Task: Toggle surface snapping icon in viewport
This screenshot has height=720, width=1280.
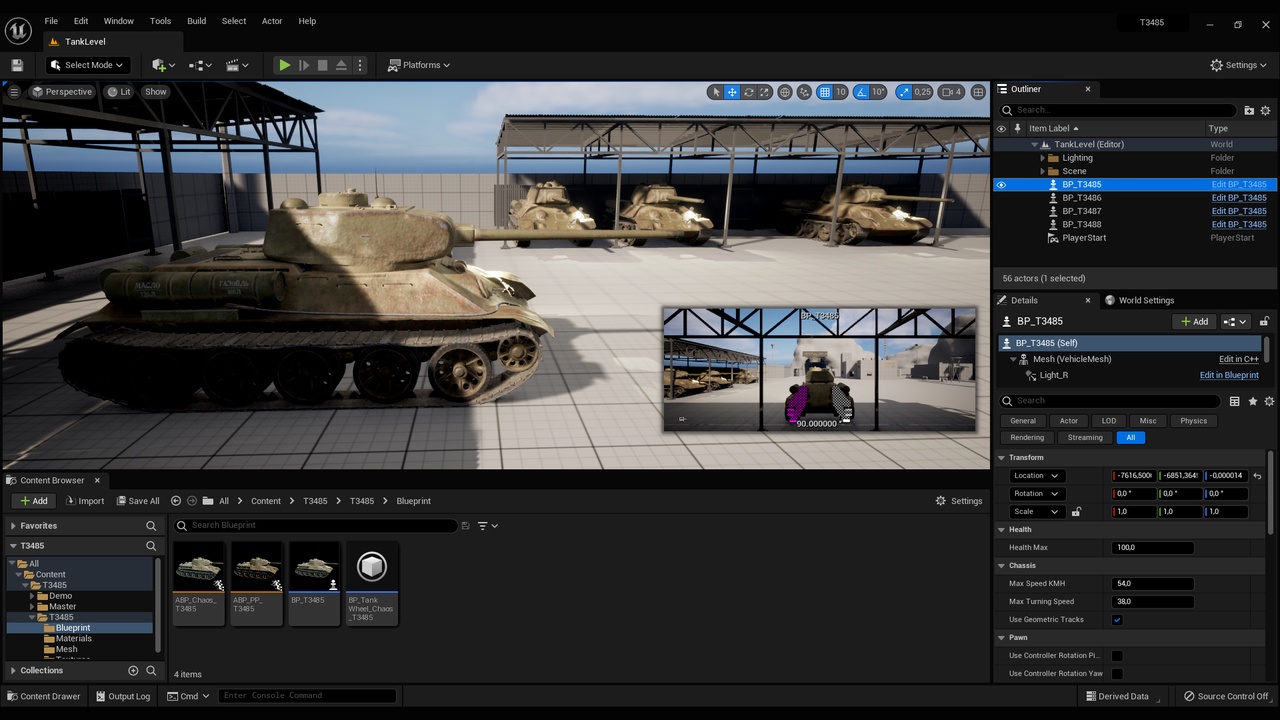Action: 805,92
